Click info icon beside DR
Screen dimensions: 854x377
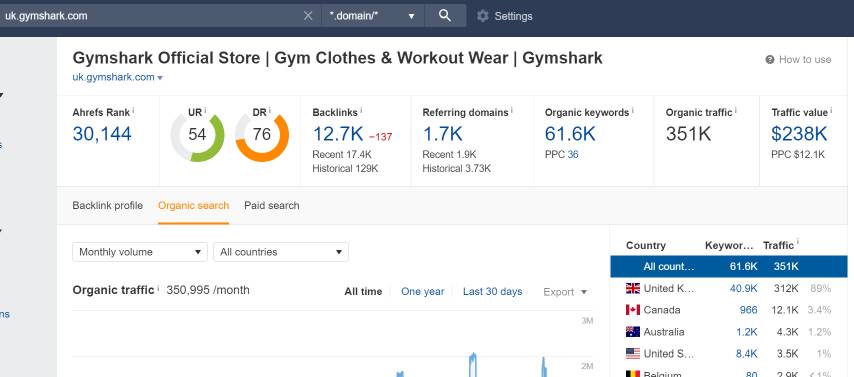(269, 110)
